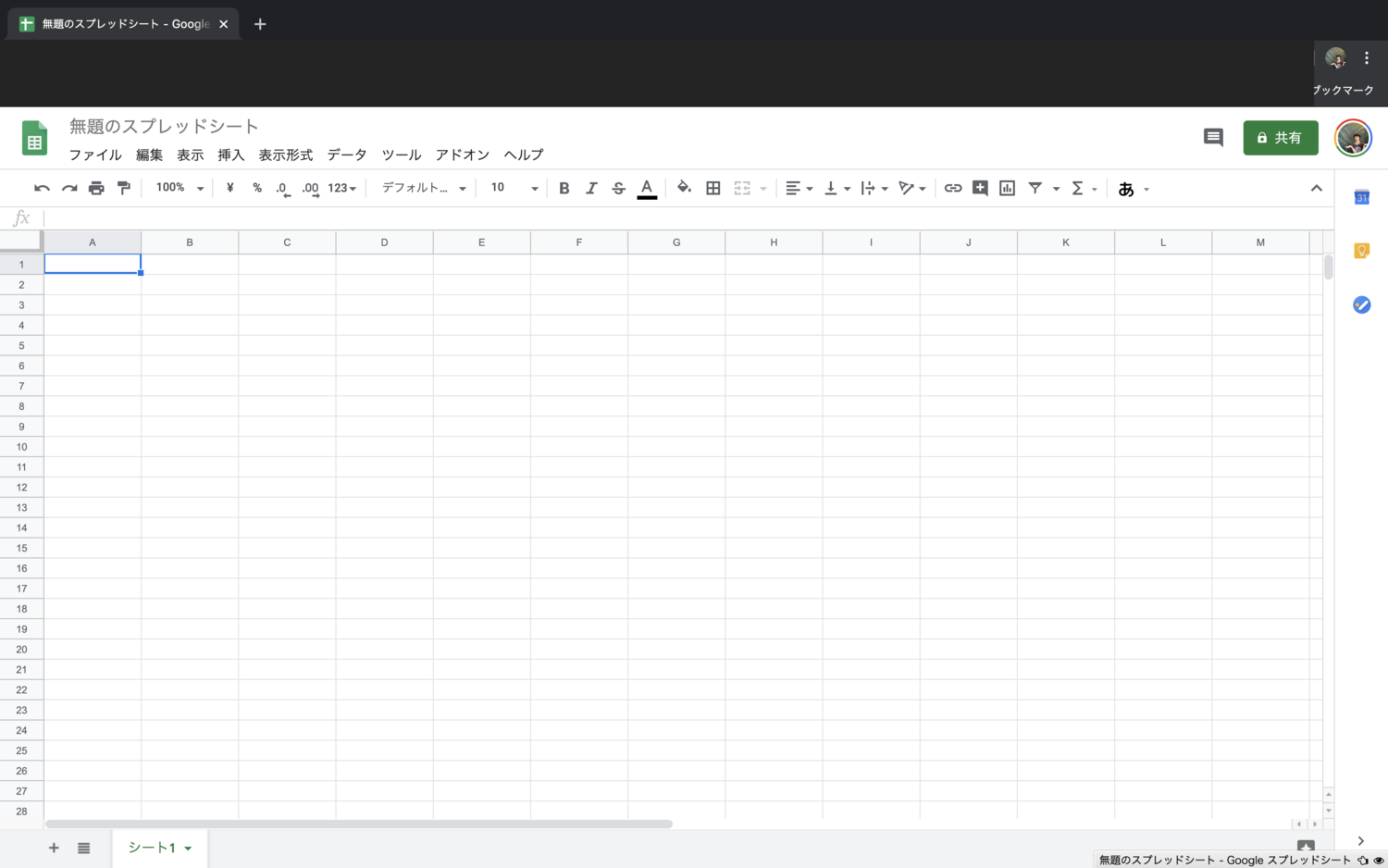Format as percent with % icon
Screen dimensions: 1388x868
pyautogui.click(x=257, y=188)
